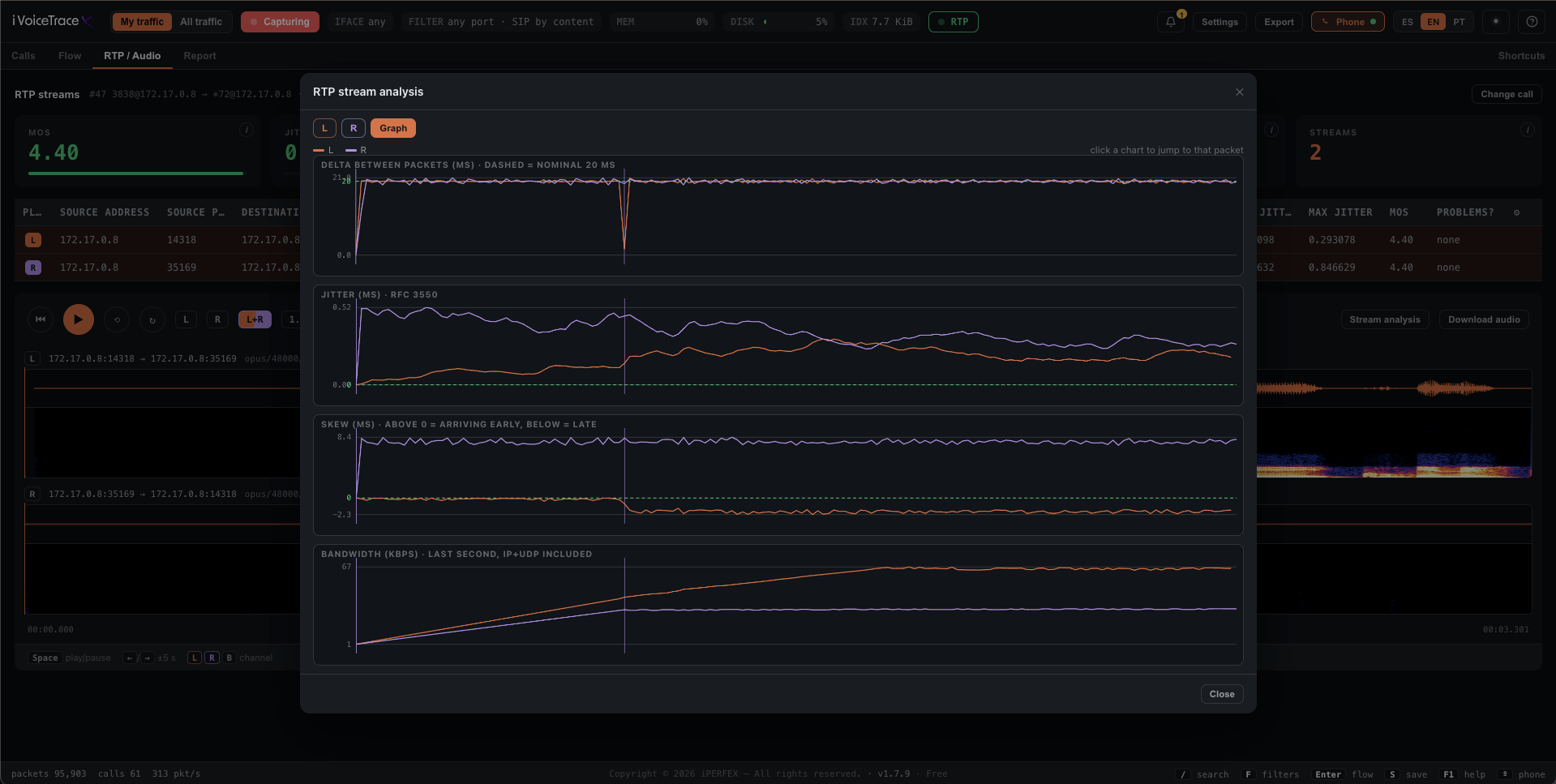
Task: Open the IFACE any selector
Action: (x=360, y=22)
